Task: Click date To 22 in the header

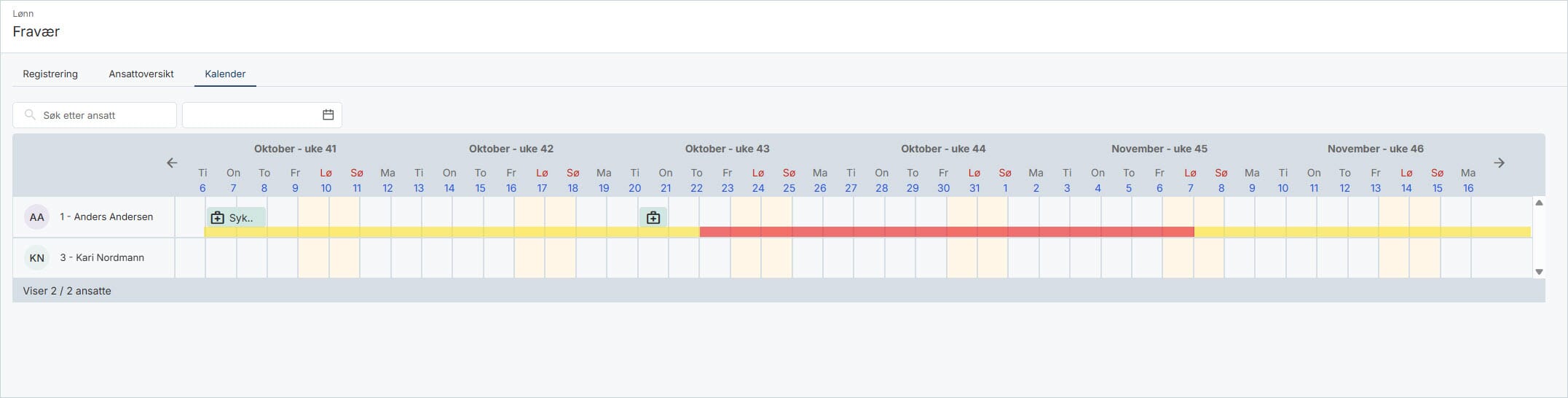Action: [696, 181]
